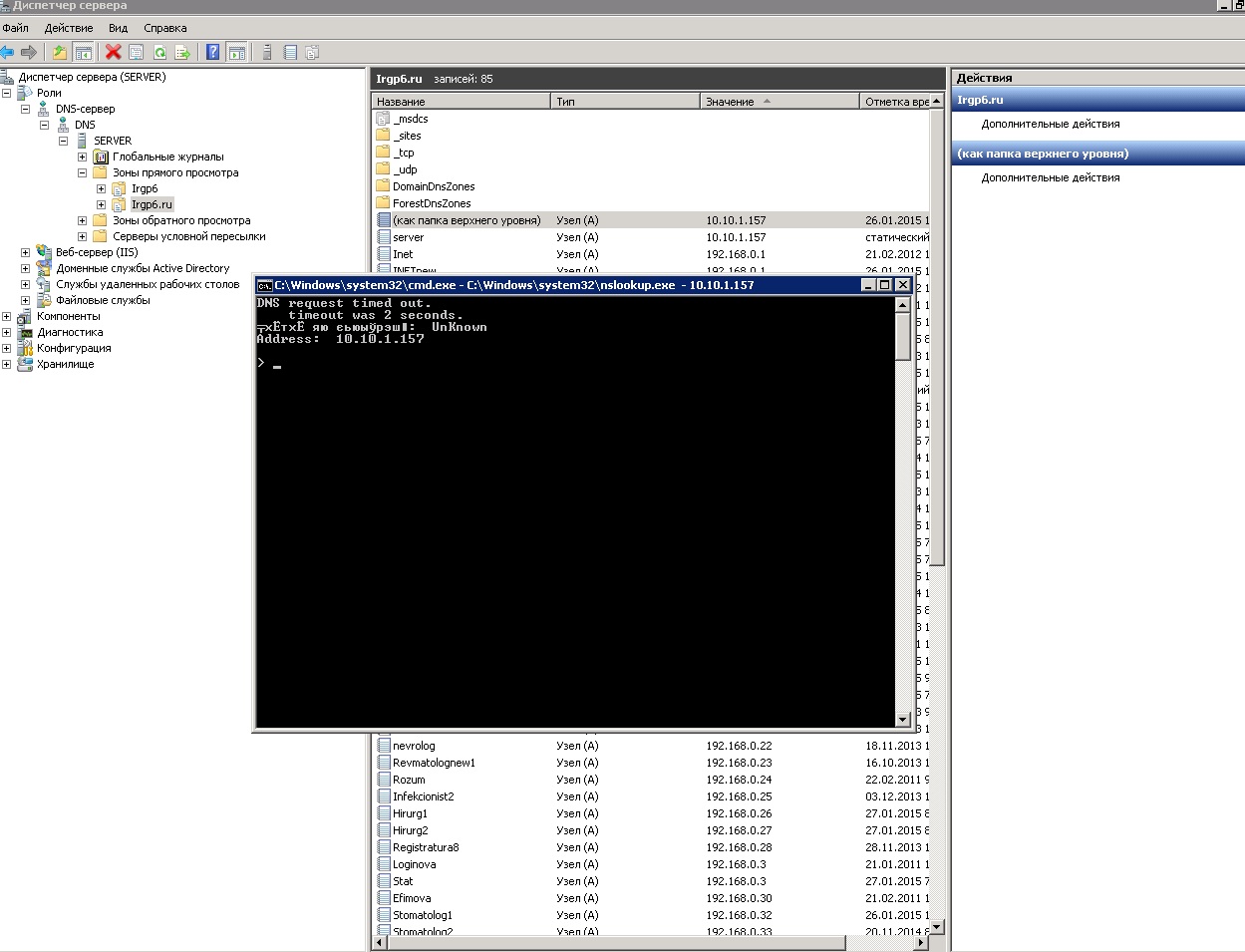1245x952 pixels.
Task: Click the cmd.exe window title bar icon
Action: tap(265, 285)
